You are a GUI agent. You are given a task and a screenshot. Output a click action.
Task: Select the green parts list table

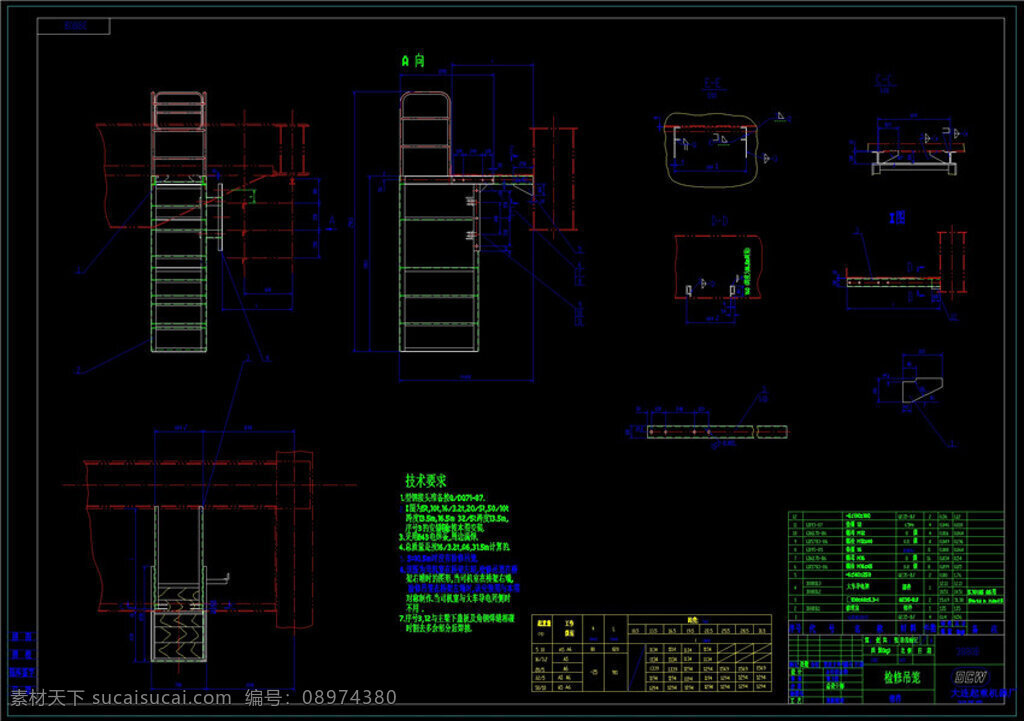coord(896,566)
